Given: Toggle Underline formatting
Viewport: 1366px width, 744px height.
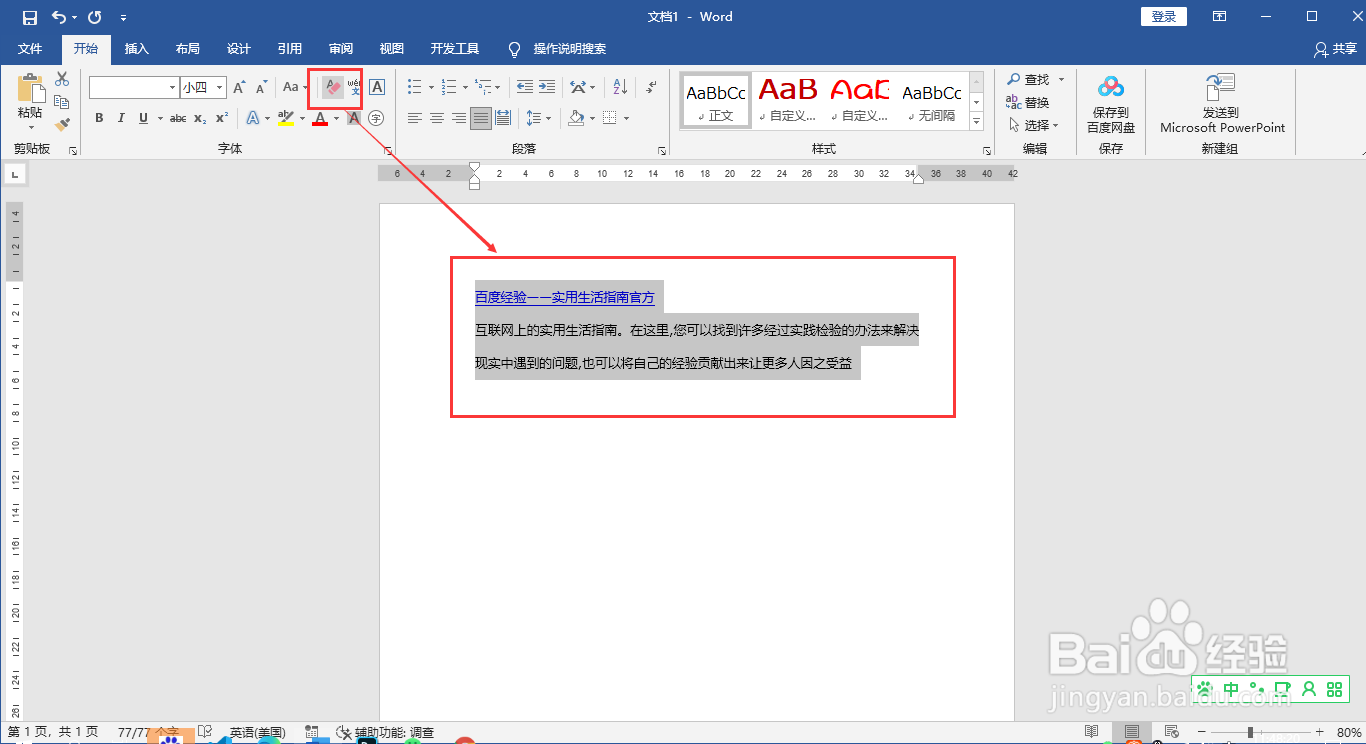Looking at the screenshot, I should click(144, 118).
